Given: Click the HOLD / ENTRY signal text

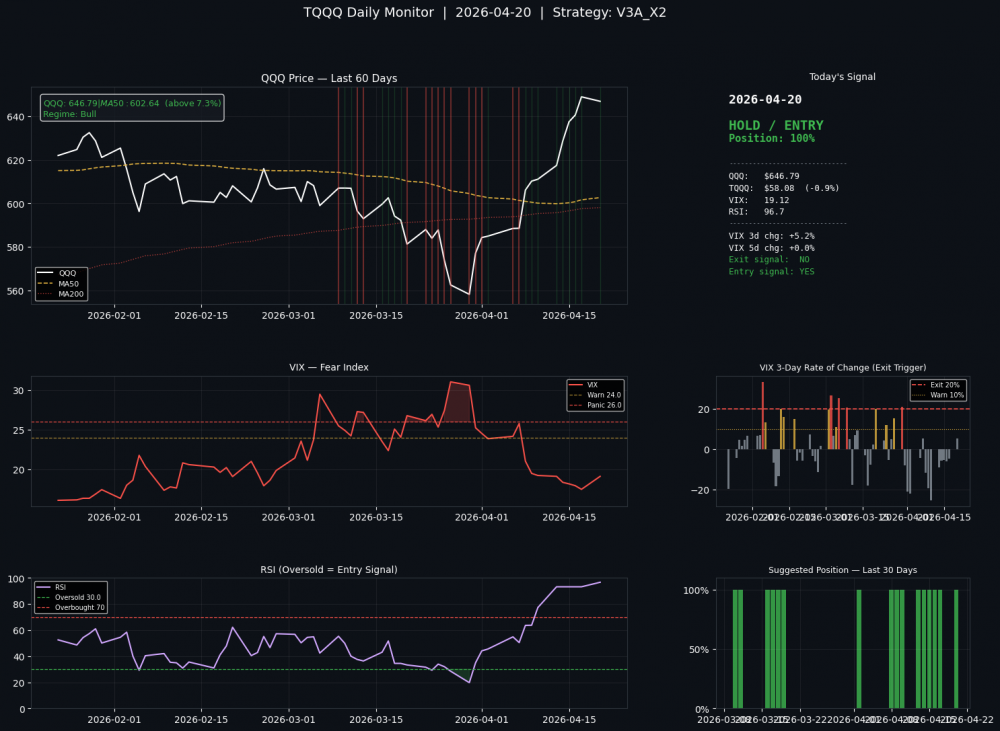Looking at the screenshot, I should (x=776, y=125).
